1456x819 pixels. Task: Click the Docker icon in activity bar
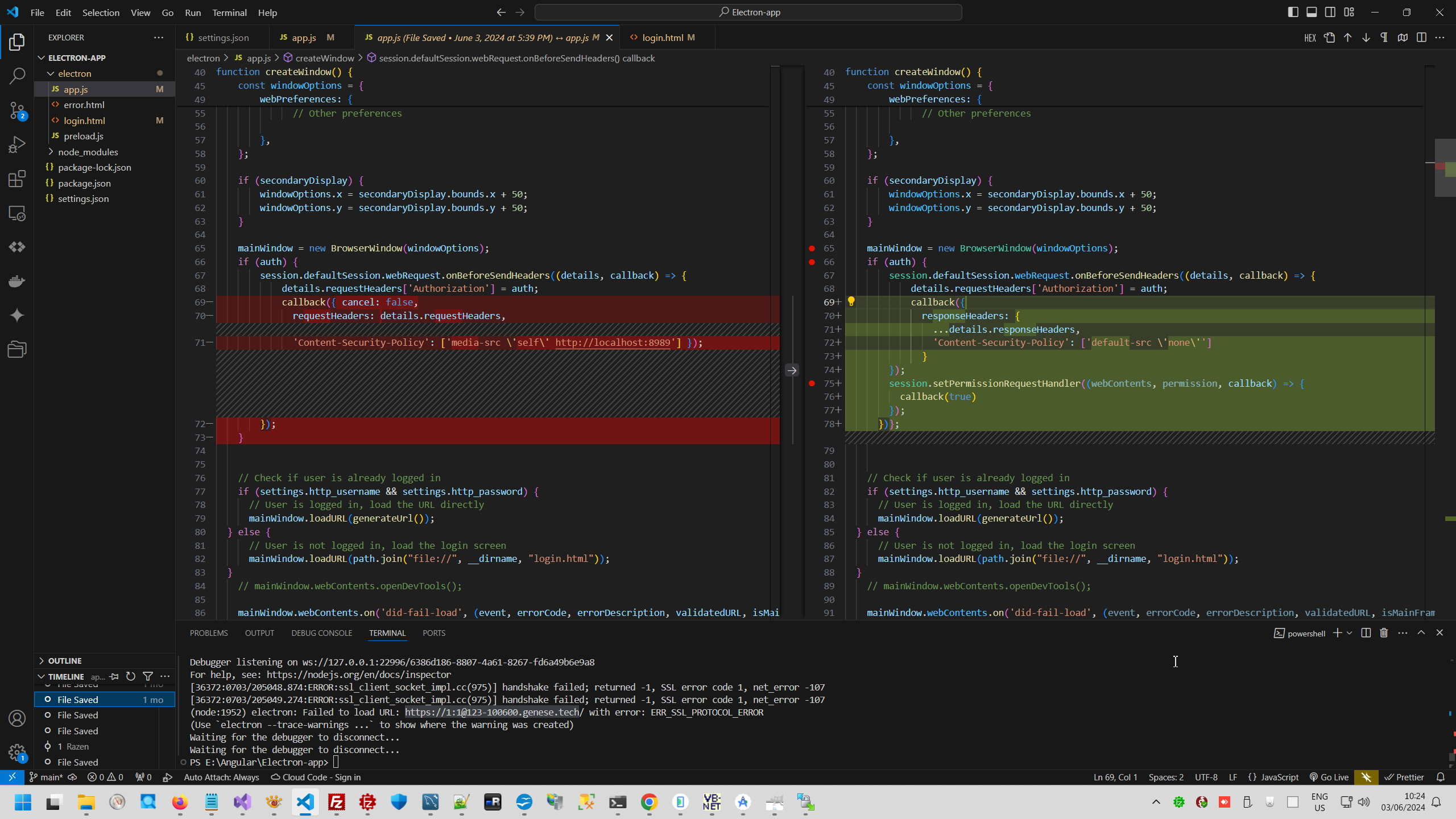click(17, 282)
